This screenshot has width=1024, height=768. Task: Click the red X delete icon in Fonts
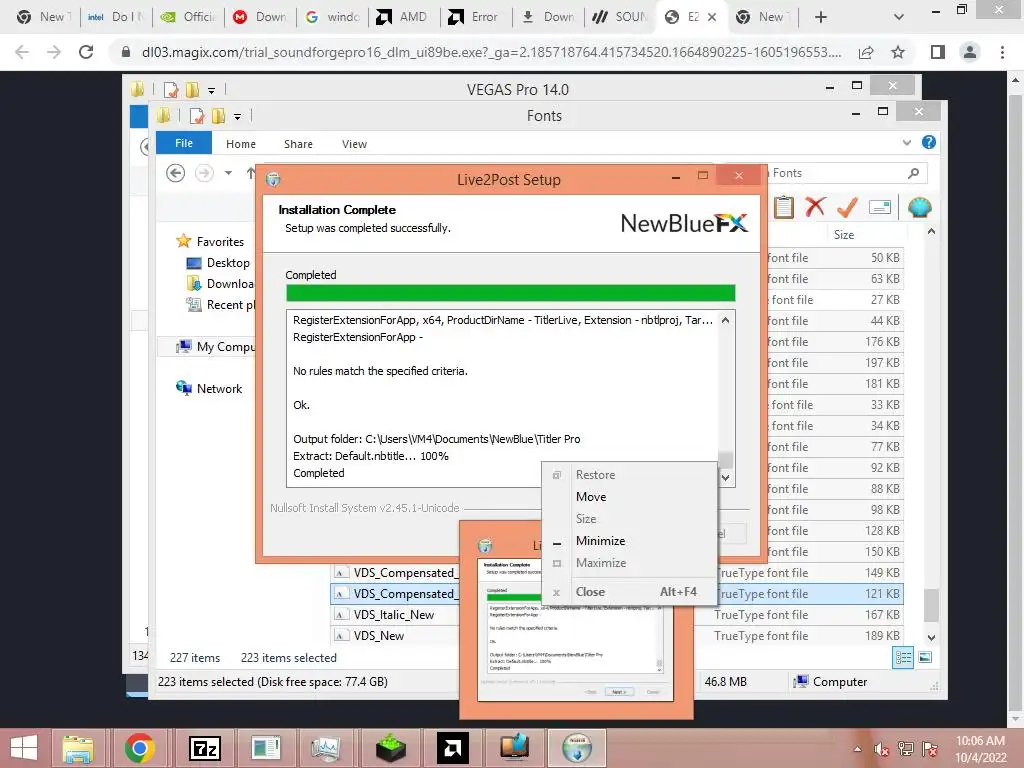click(x=815, y=207)
